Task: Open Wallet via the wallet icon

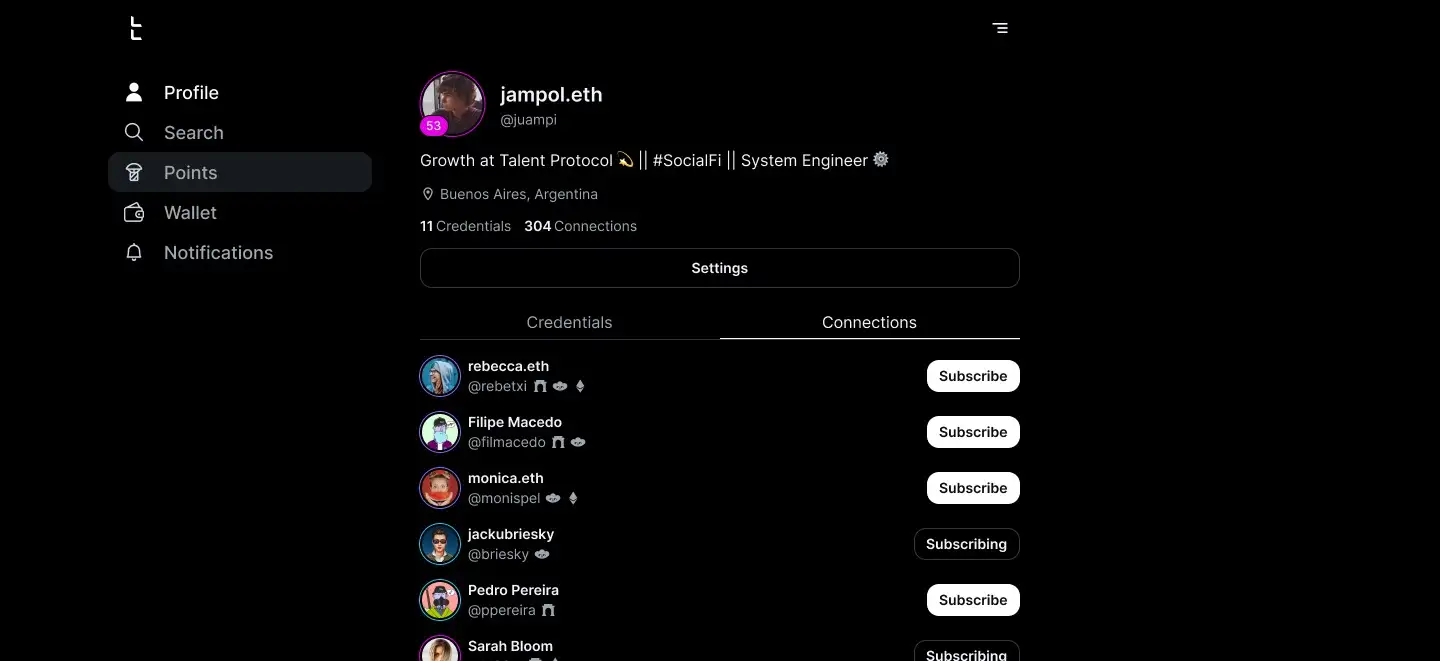Action: 134,212
